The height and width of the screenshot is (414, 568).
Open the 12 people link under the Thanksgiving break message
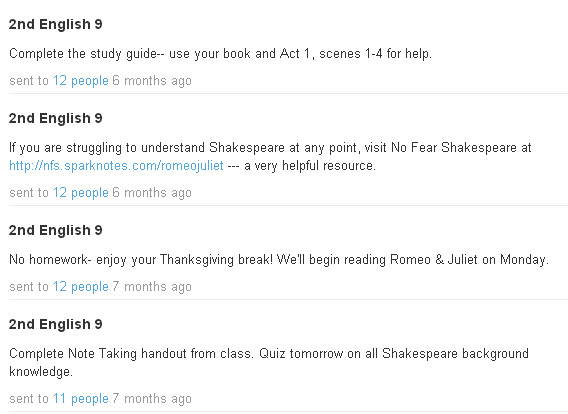(x=81, y=287)
